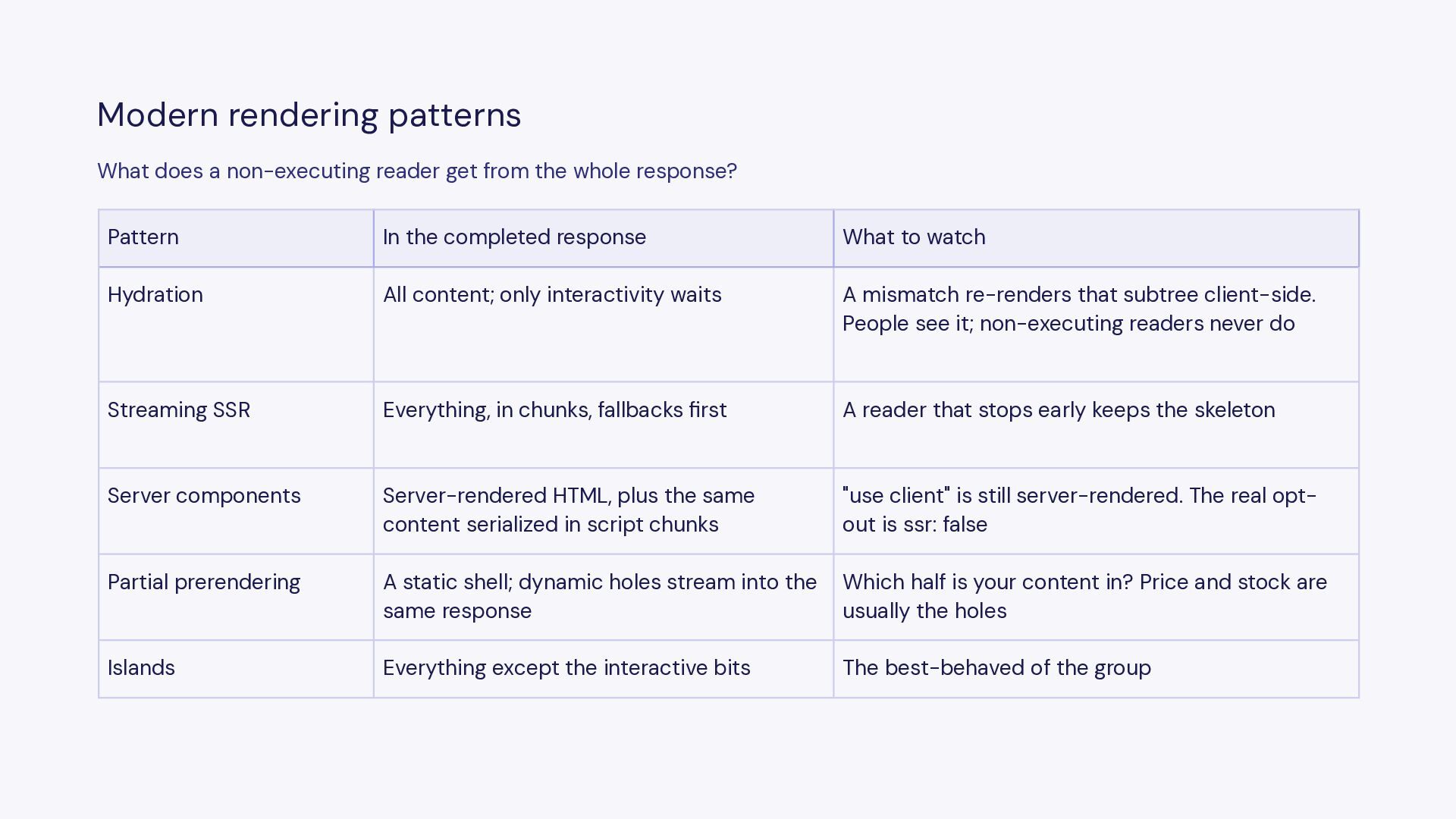1456x819 pixels.
Task: Click 'Everything except the interactive bits'
Action: [x=604, y=669]
